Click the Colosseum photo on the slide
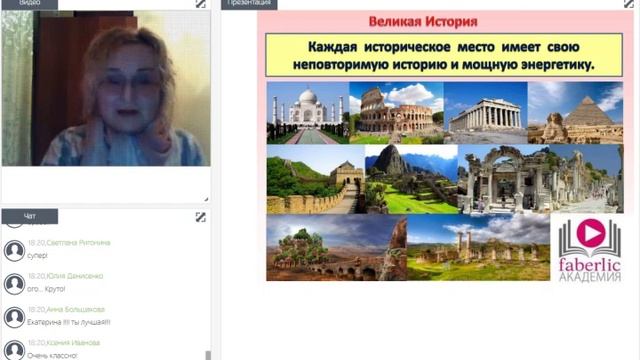 (396, 113)
